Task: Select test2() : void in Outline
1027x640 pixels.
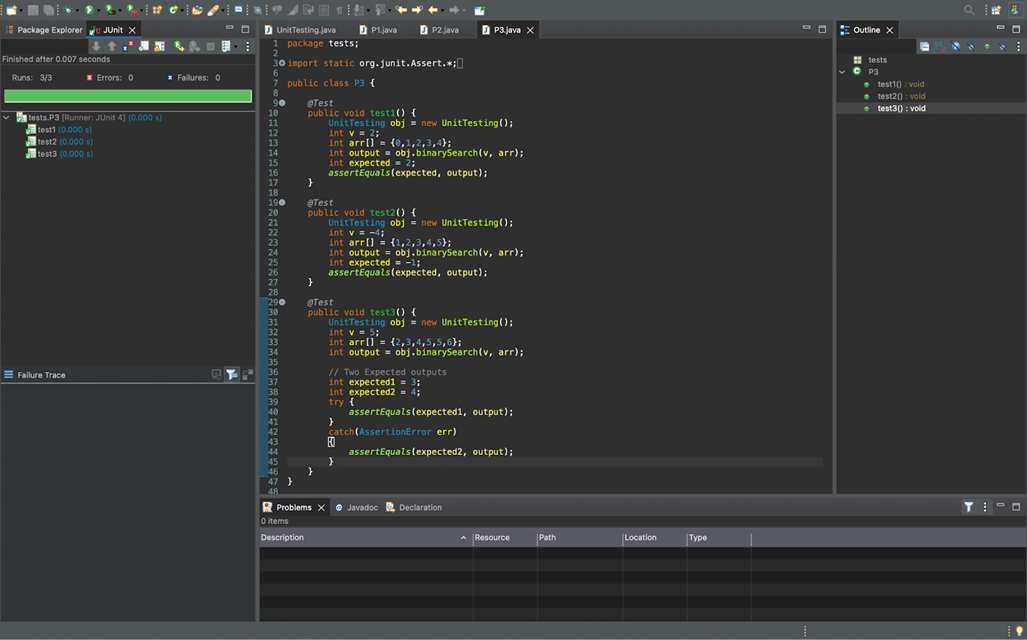Action: click(895, 96)
